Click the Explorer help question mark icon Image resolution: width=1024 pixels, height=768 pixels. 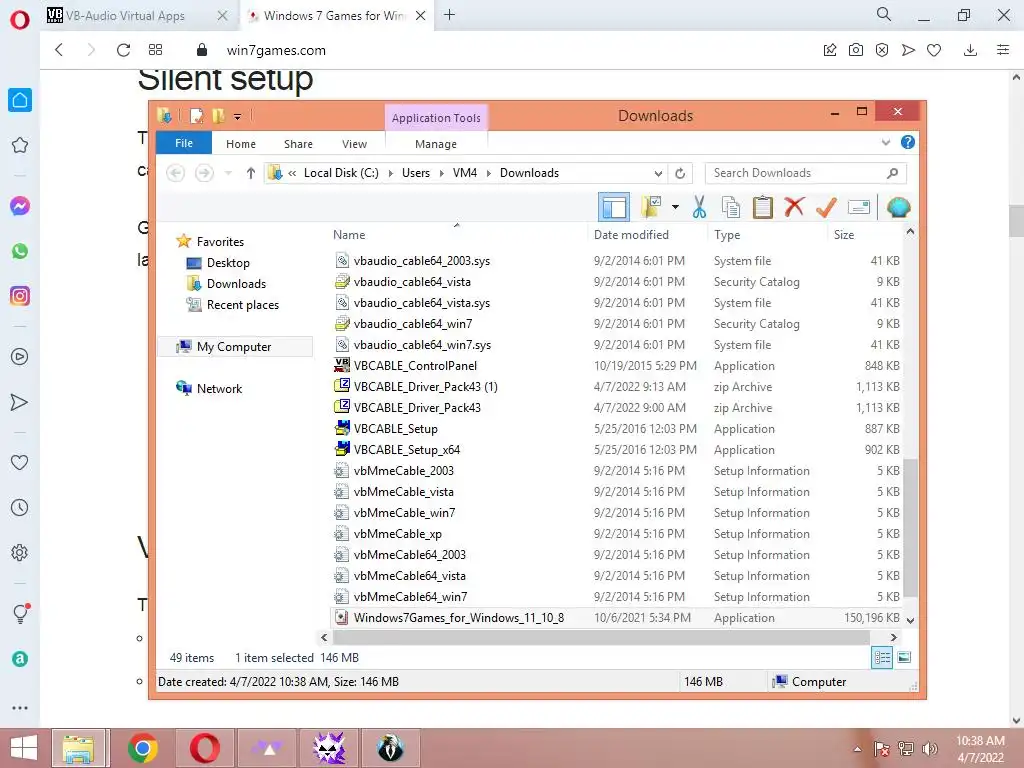coord(908,142)
